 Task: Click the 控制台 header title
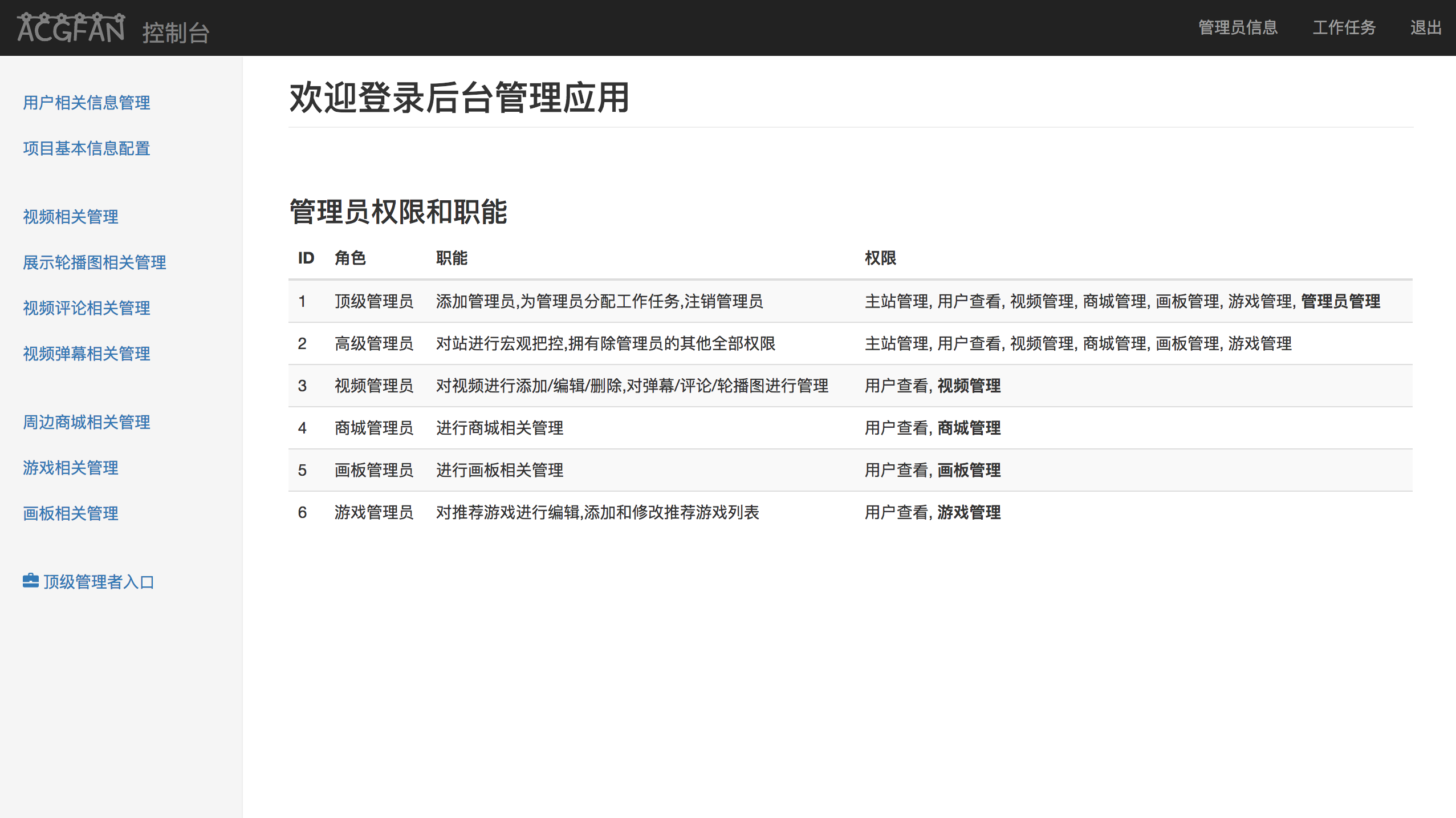[x=176, y=32]
